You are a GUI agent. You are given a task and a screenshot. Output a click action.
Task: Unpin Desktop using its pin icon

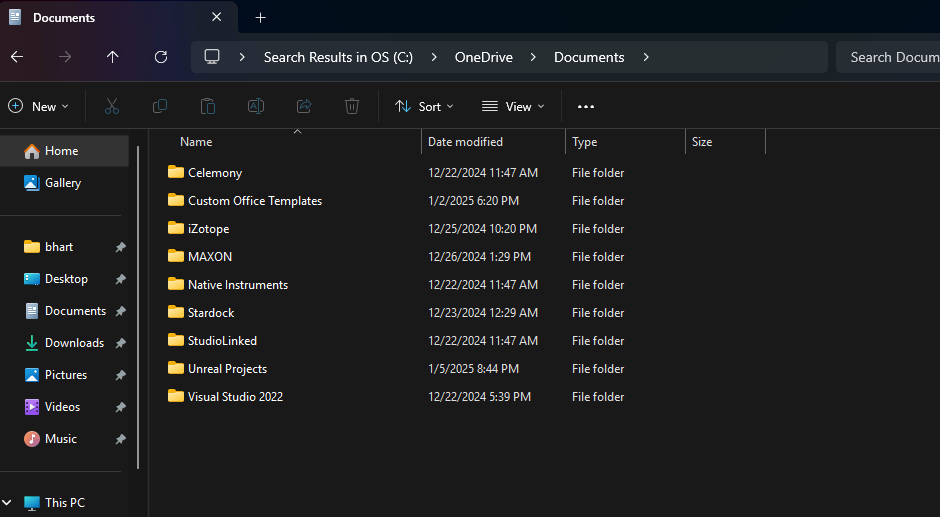pyautogui.click(x=120, y=279)
